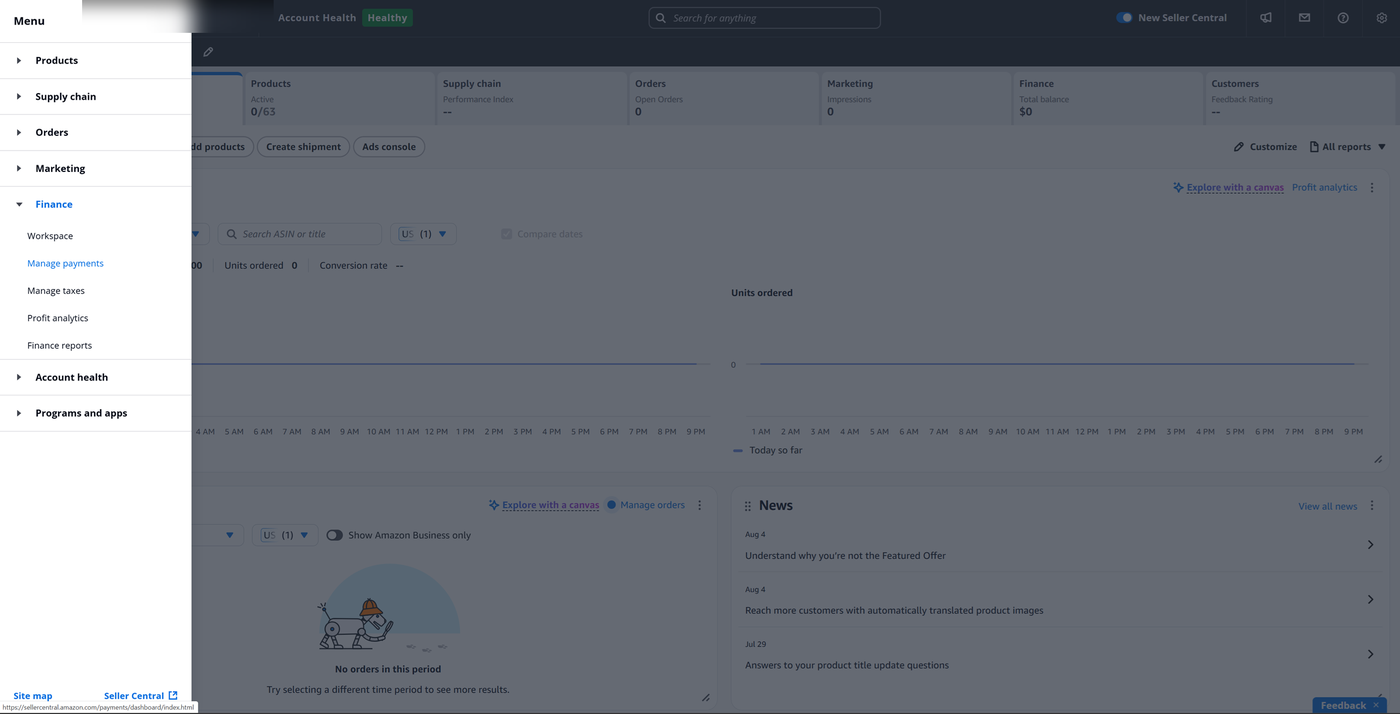Open Profit analytics under Finance
1400x714 pixels.
point(58,318)
